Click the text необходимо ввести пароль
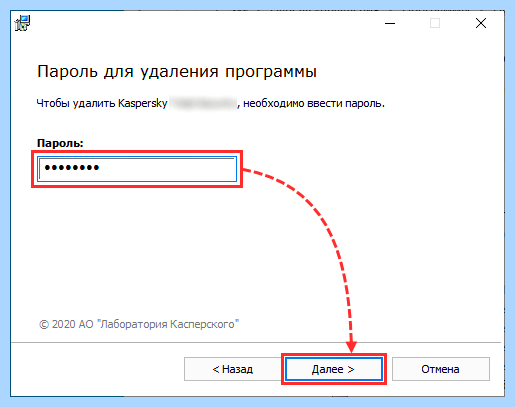Viewport: 515px width, 407px height. [314, 103]
